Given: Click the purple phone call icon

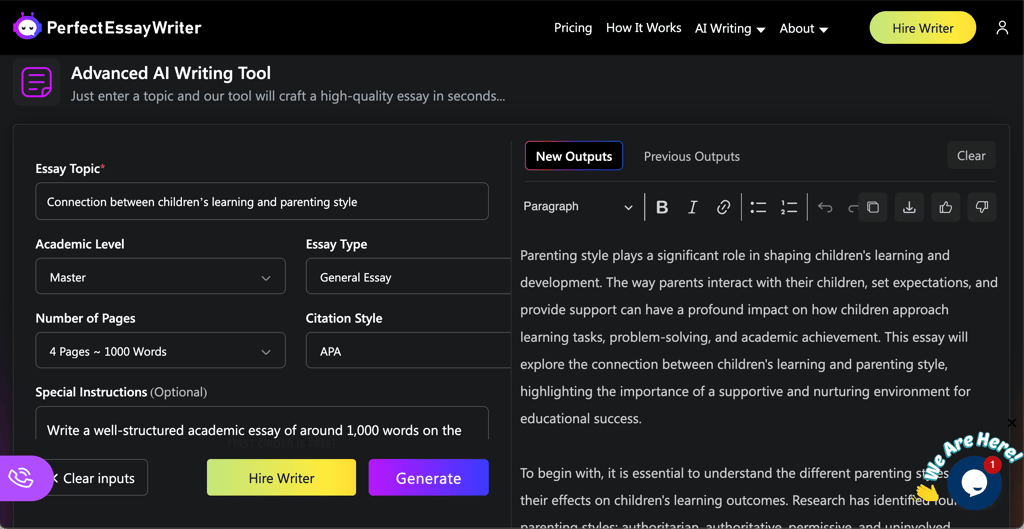Looking at the screenshot, I should (21, 478).
